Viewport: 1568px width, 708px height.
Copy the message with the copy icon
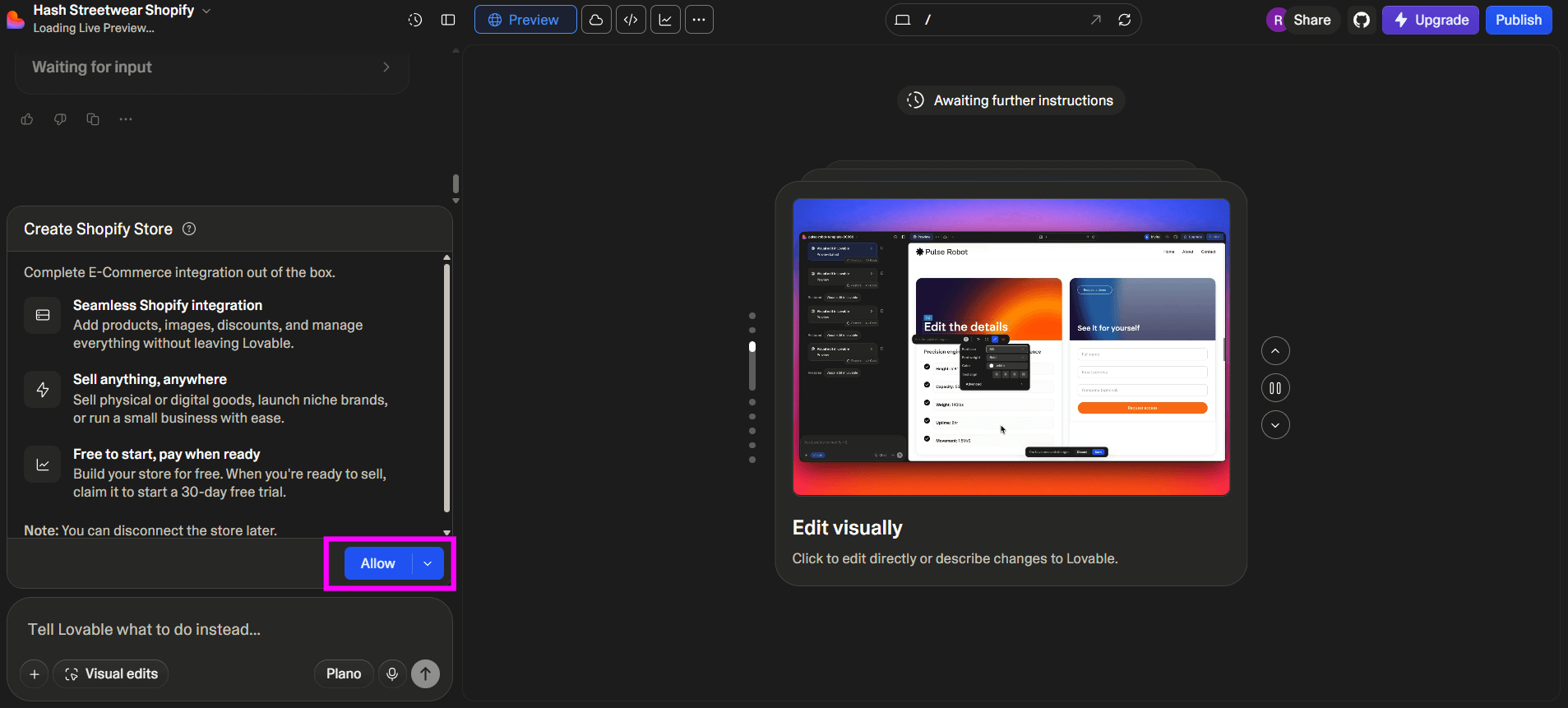click(93, 119)
